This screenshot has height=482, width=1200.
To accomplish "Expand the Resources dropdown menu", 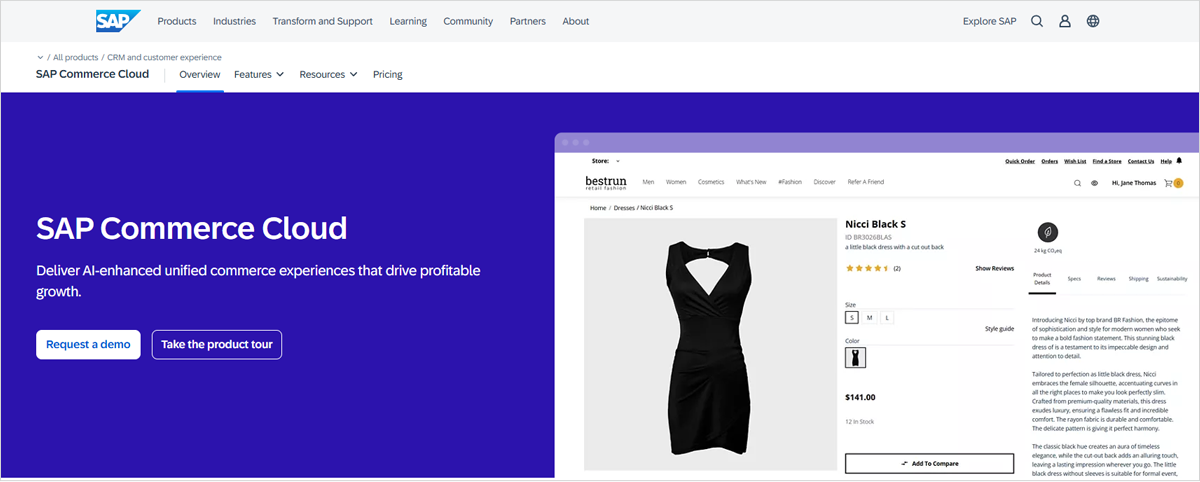I will point(328,74).
